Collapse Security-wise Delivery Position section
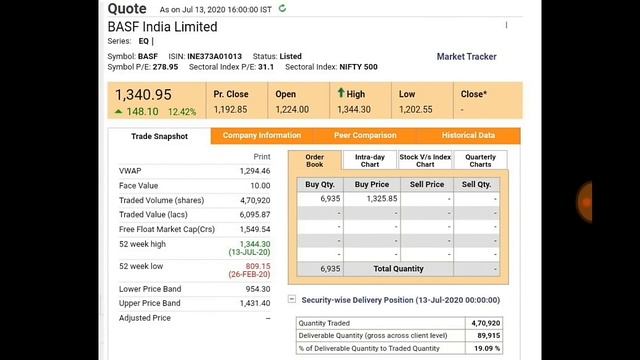The image size is (640, 360). coord(292,299)
